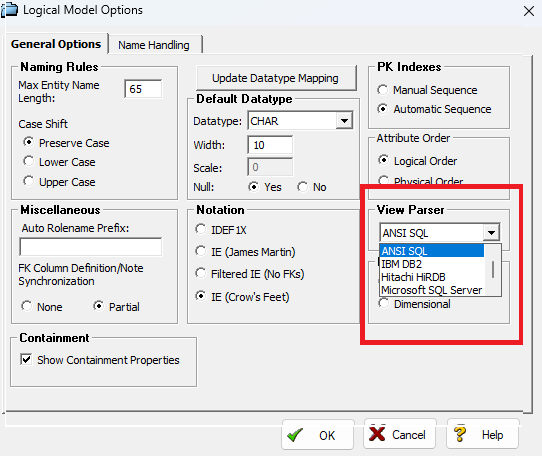Switch to the Name Handling tab

(x=154, y=45)
